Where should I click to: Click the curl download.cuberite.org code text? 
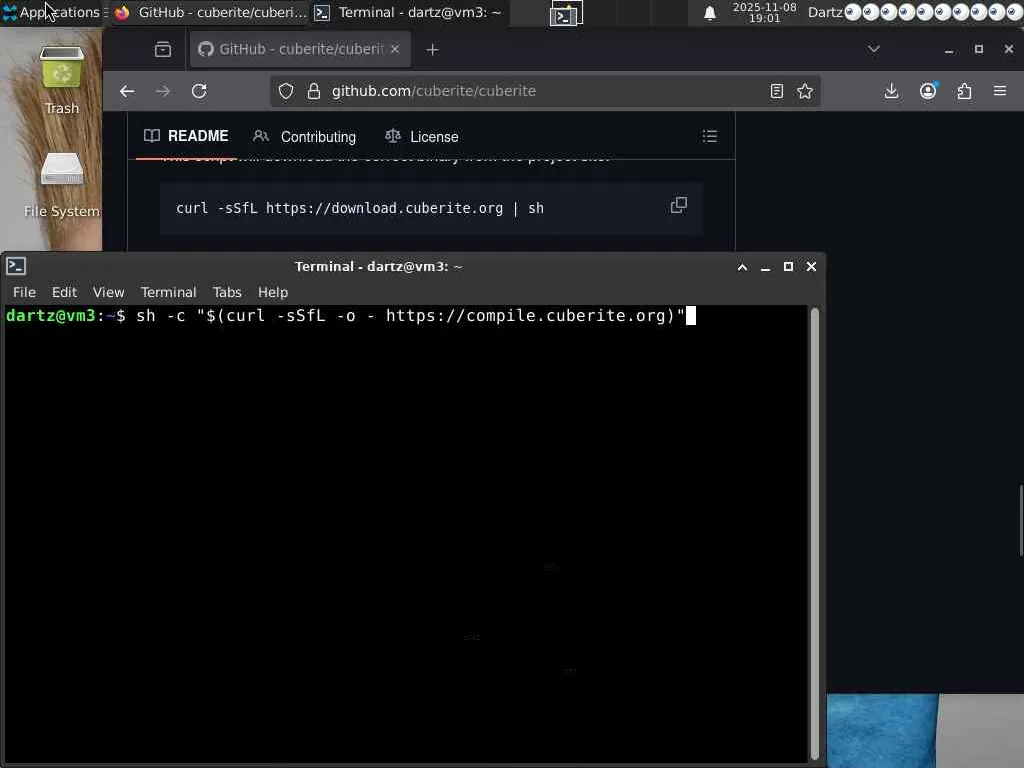point(360,208)
